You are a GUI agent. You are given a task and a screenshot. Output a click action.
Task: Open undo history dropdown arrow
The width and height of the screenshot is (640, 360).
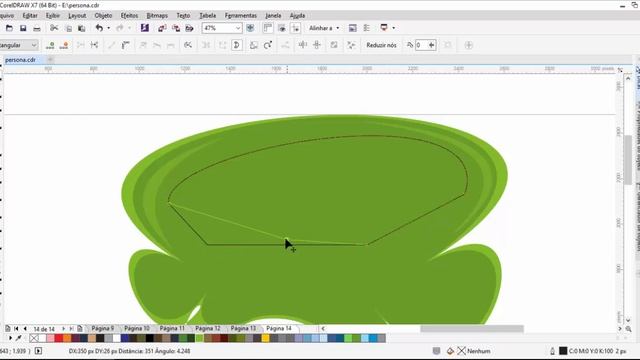(x=109, y=28)
